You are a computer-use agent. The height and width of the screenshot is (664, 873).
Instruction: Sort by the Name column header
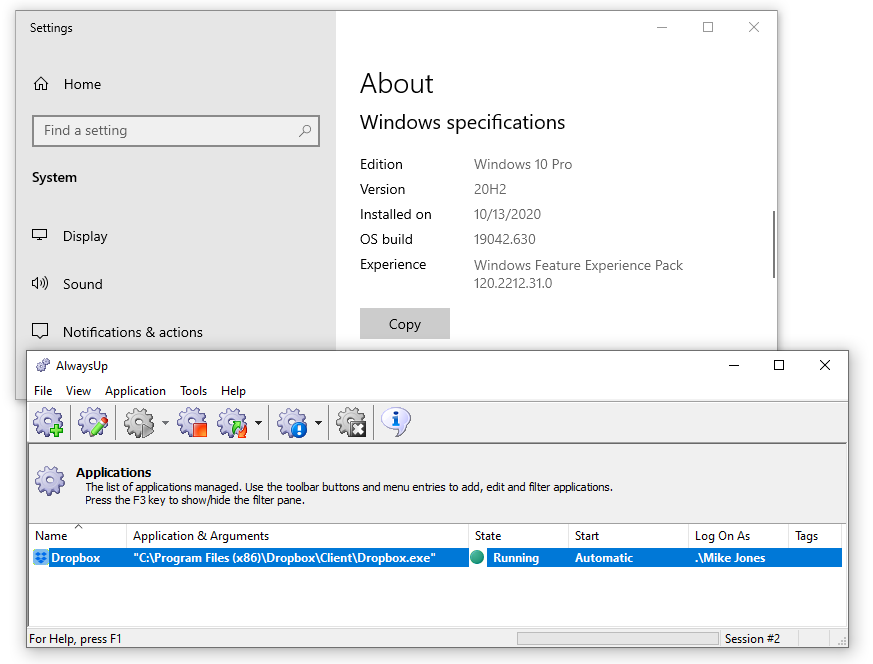pyautogui.click(x=77, y=535)
